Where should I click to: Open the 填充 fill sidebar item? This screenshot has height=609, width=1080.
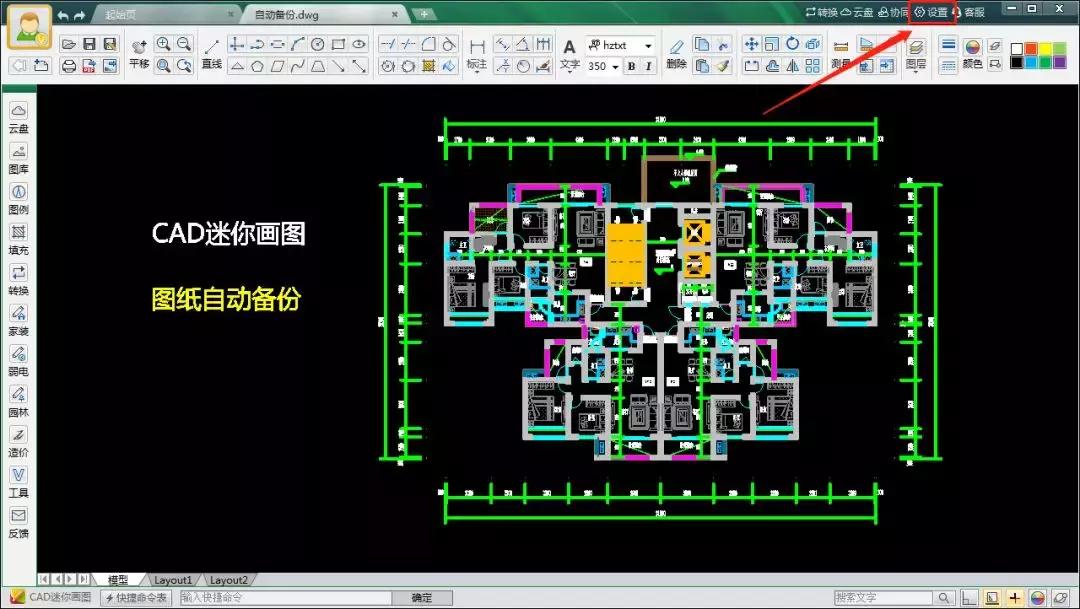coord(19,240)
